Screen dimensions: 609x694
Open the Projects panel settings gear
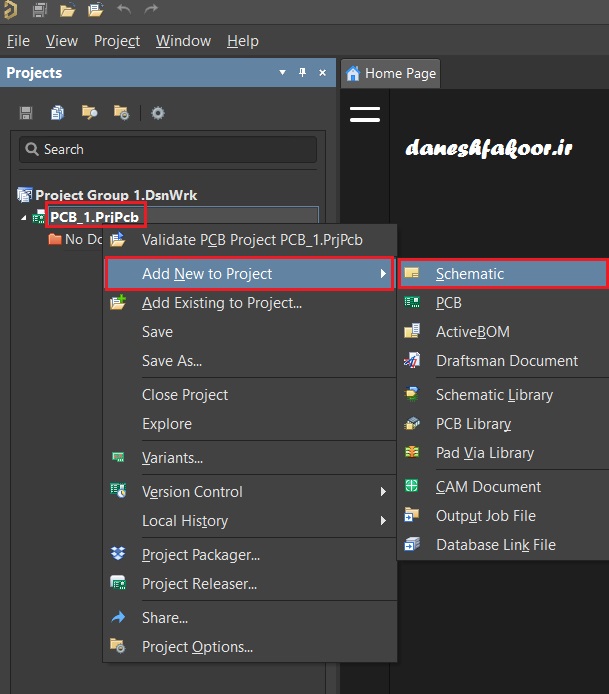click(158, 113)
